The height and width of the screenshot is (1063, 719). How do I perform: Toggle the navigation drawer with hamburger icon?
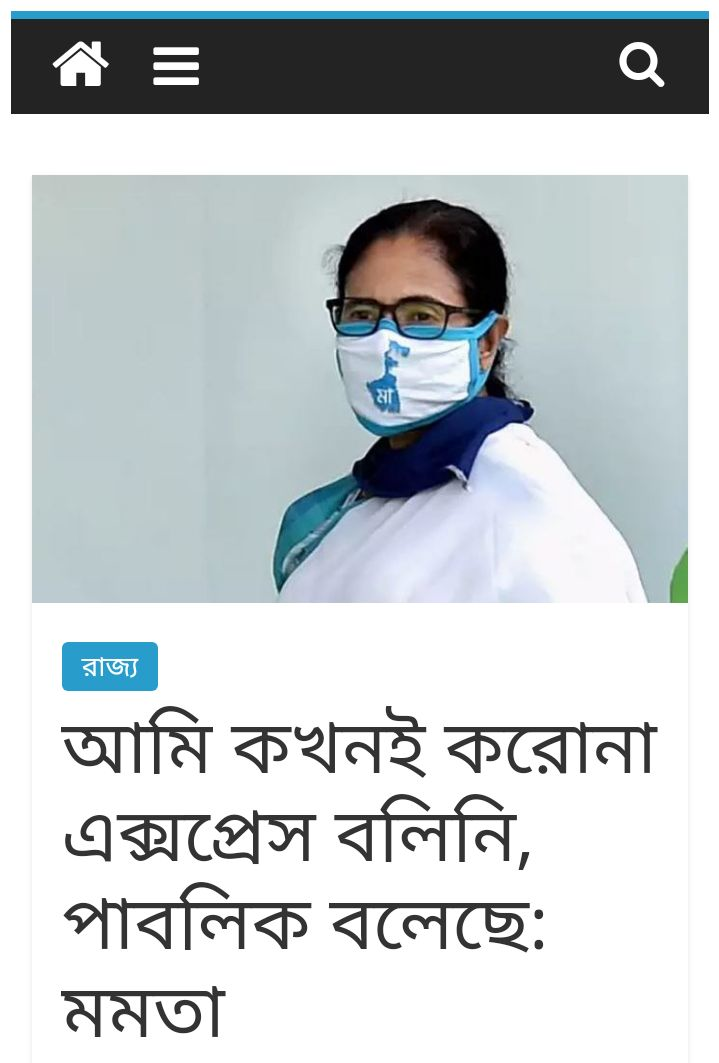pyautogui.click(x=176, y=66)
